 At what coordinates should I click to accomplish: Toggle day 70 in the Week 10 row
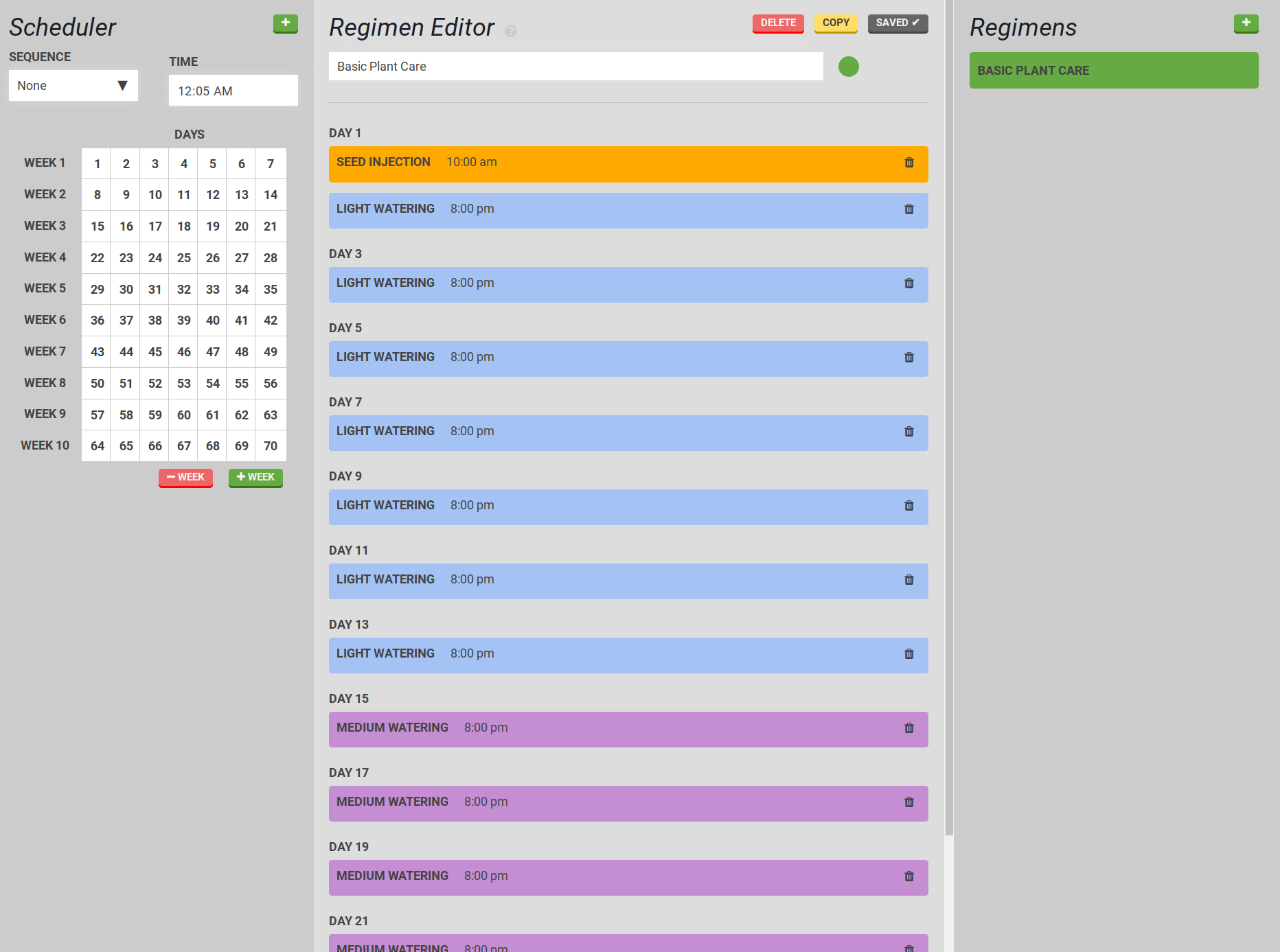271,446
